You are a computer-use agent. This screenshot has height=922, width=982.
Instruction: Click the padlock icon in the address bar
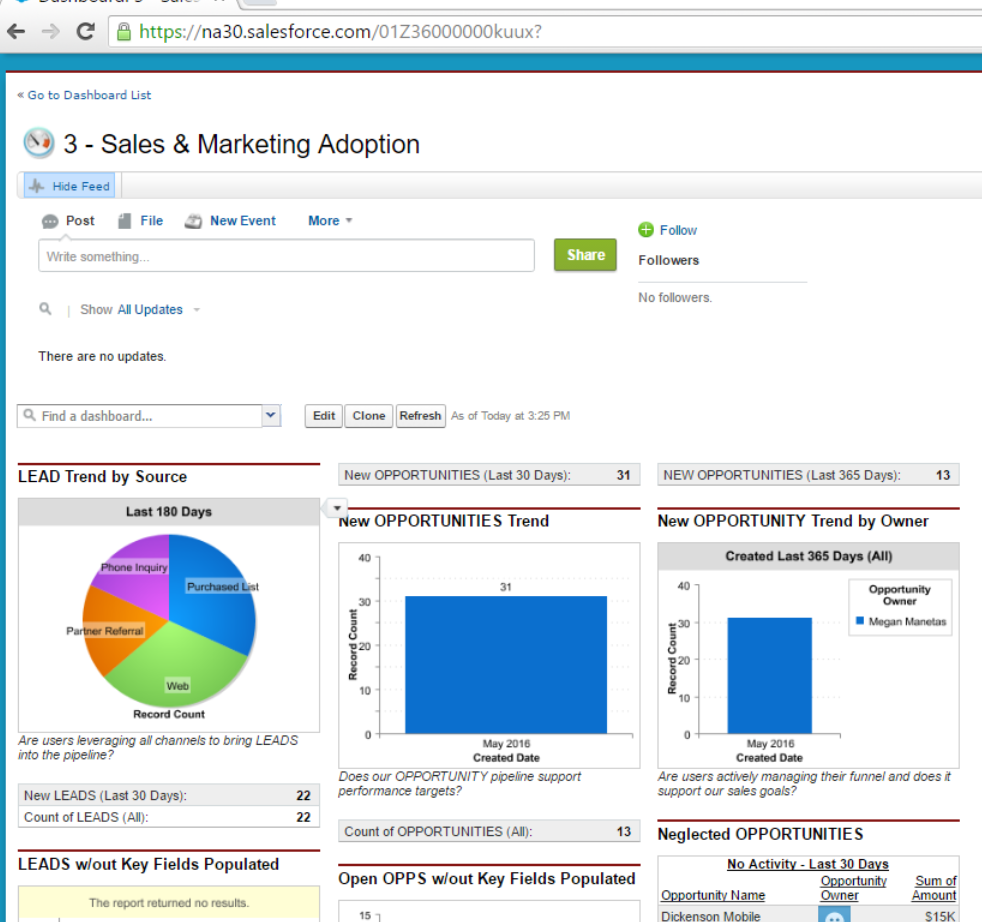click(x=124, y=32)
